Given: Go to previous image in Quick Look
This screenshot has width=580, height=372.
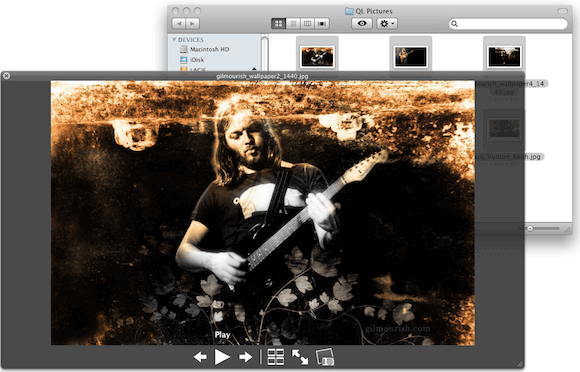Looking at the screenshot, I should tap(200, 357).
